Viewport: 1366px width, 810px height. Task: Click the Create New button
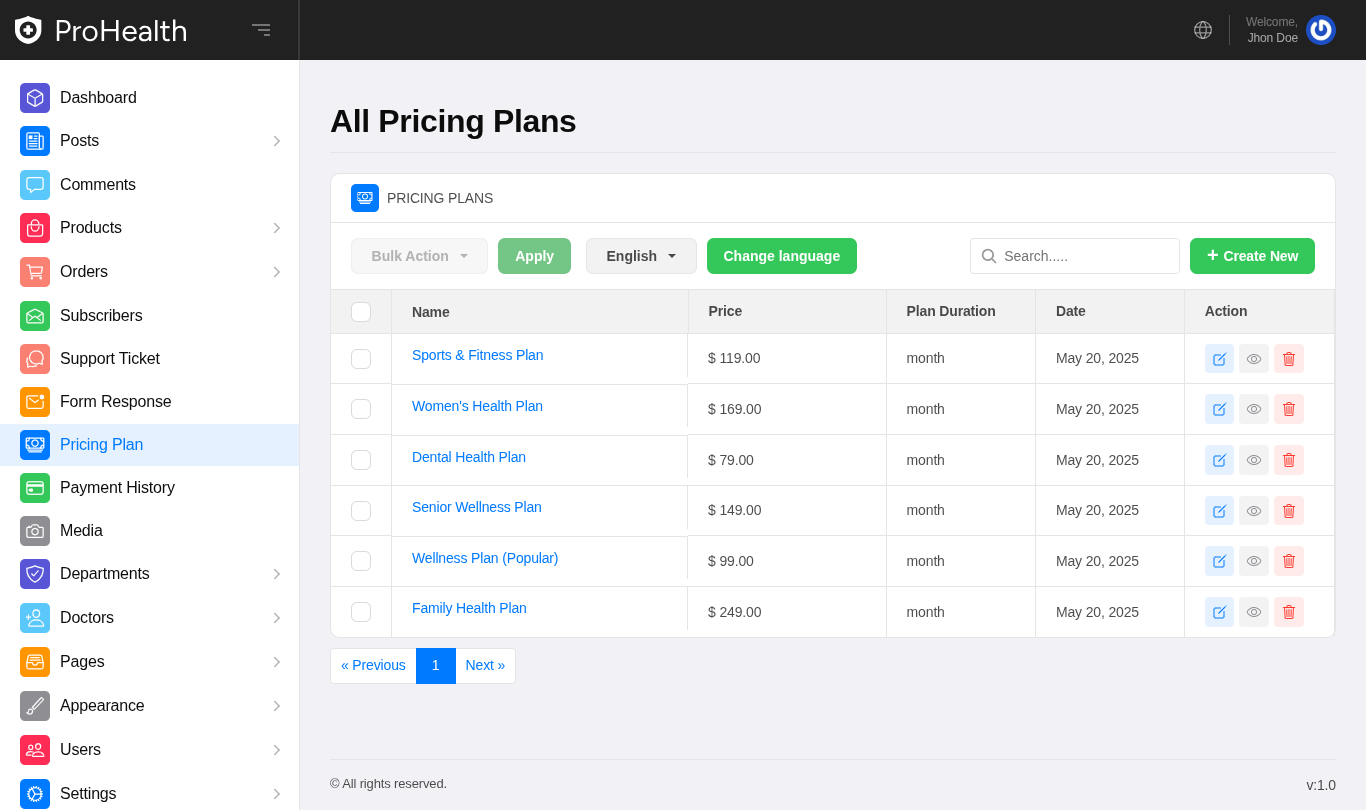click(x=1252, y=256)
